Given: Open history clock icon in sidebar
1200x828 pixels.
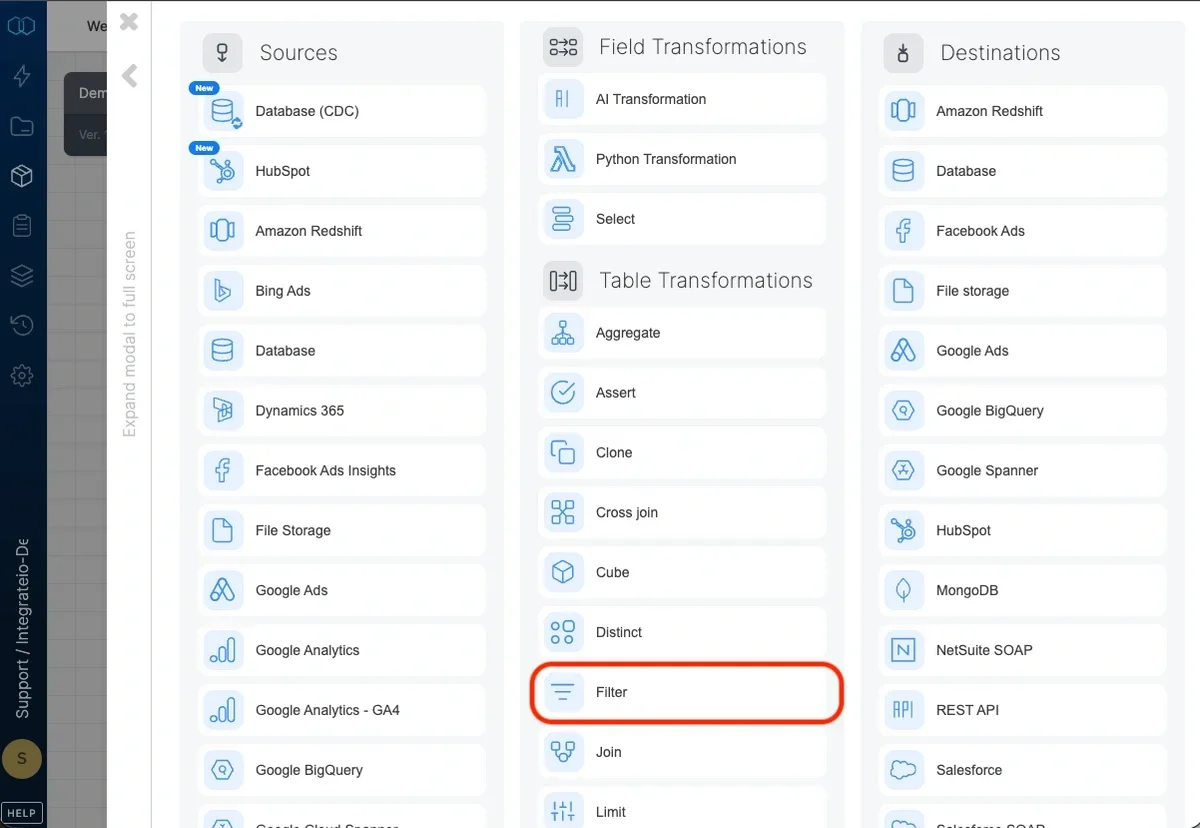Looking at the screenshot, I should click(x=22, y=326).
